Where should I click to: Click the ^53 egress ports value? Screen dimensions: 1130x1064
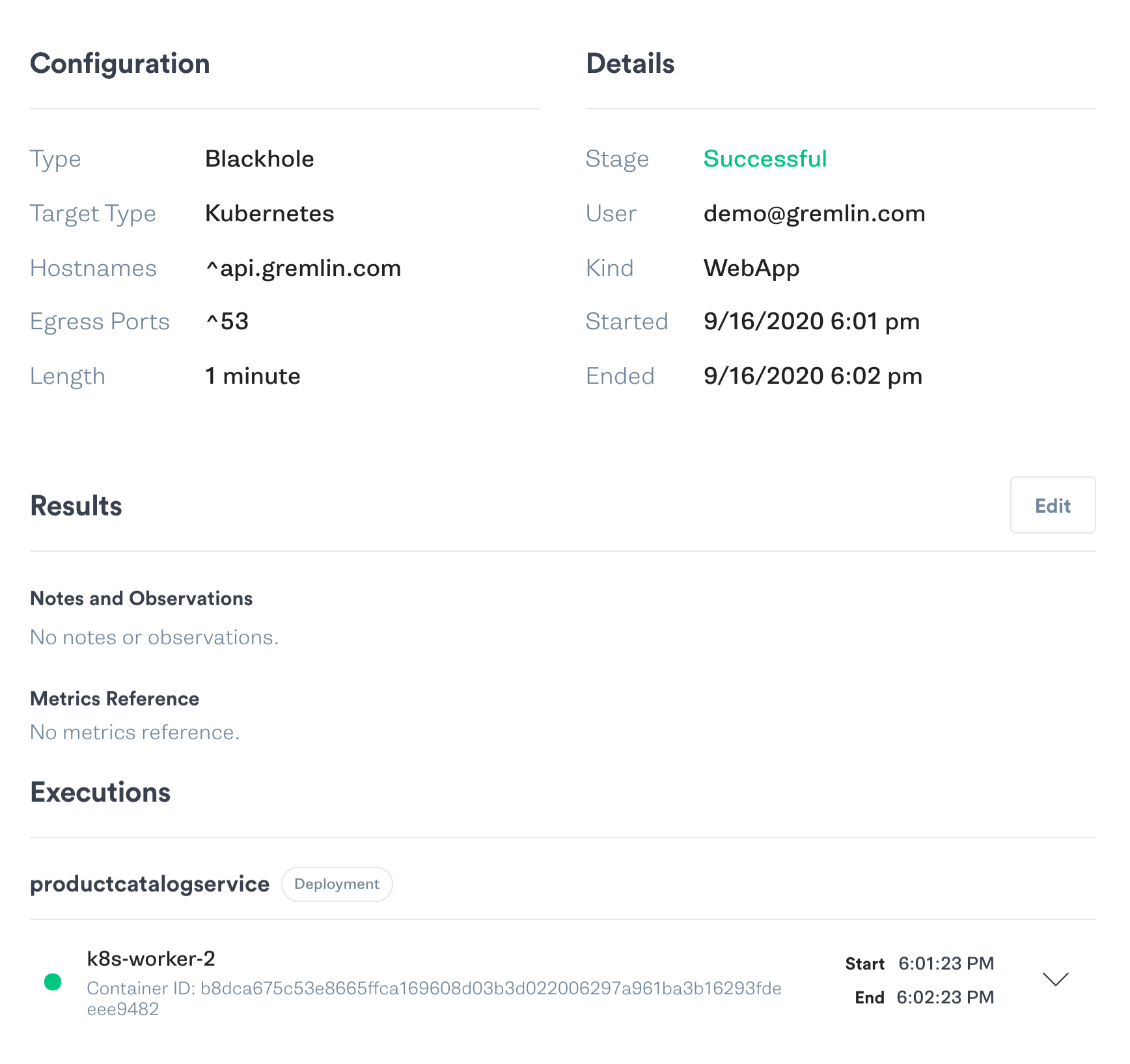tap(227, 321)
